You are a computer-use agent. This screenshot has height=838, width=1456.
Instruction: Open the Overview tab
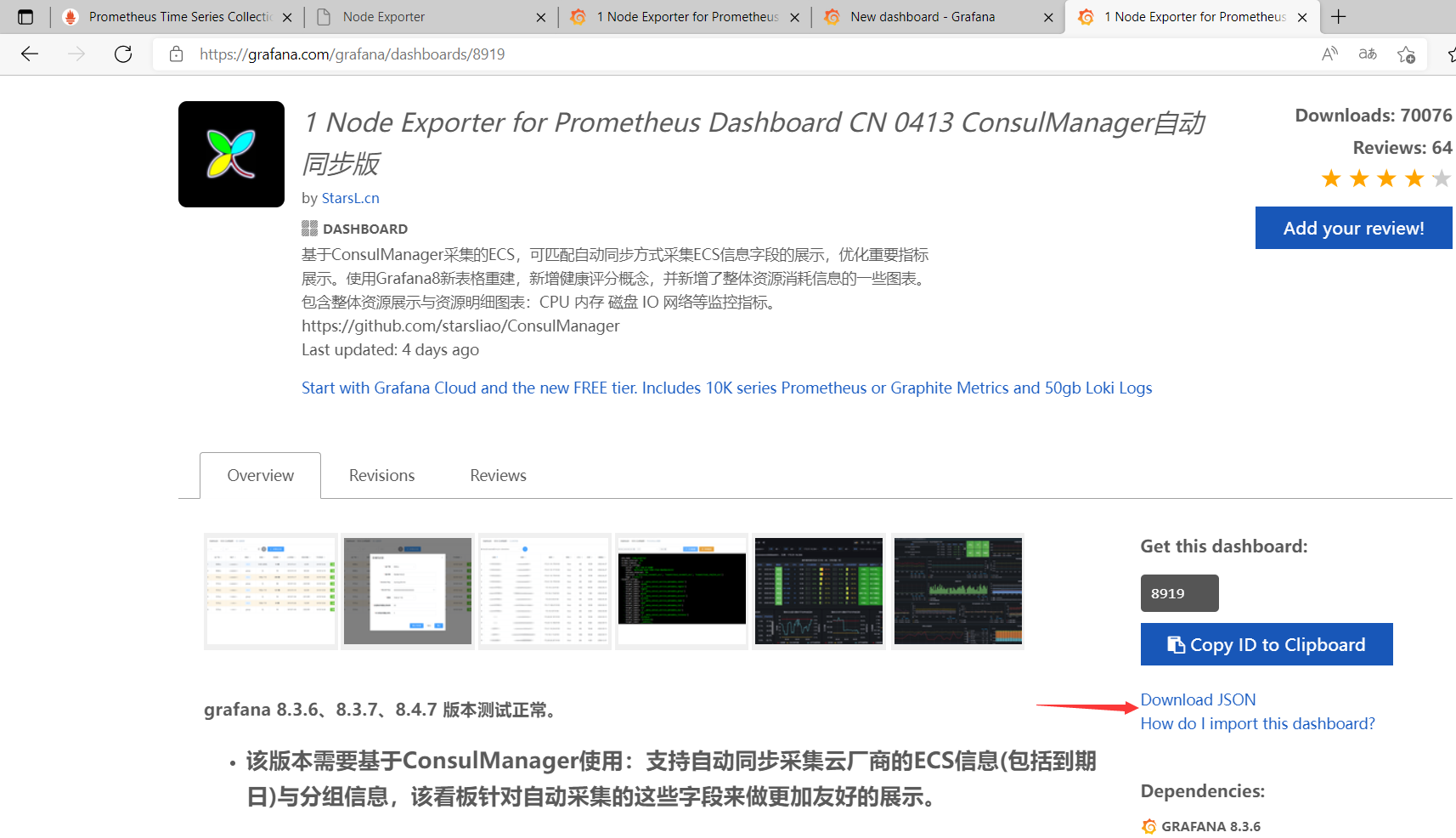[x=260, y=476]
